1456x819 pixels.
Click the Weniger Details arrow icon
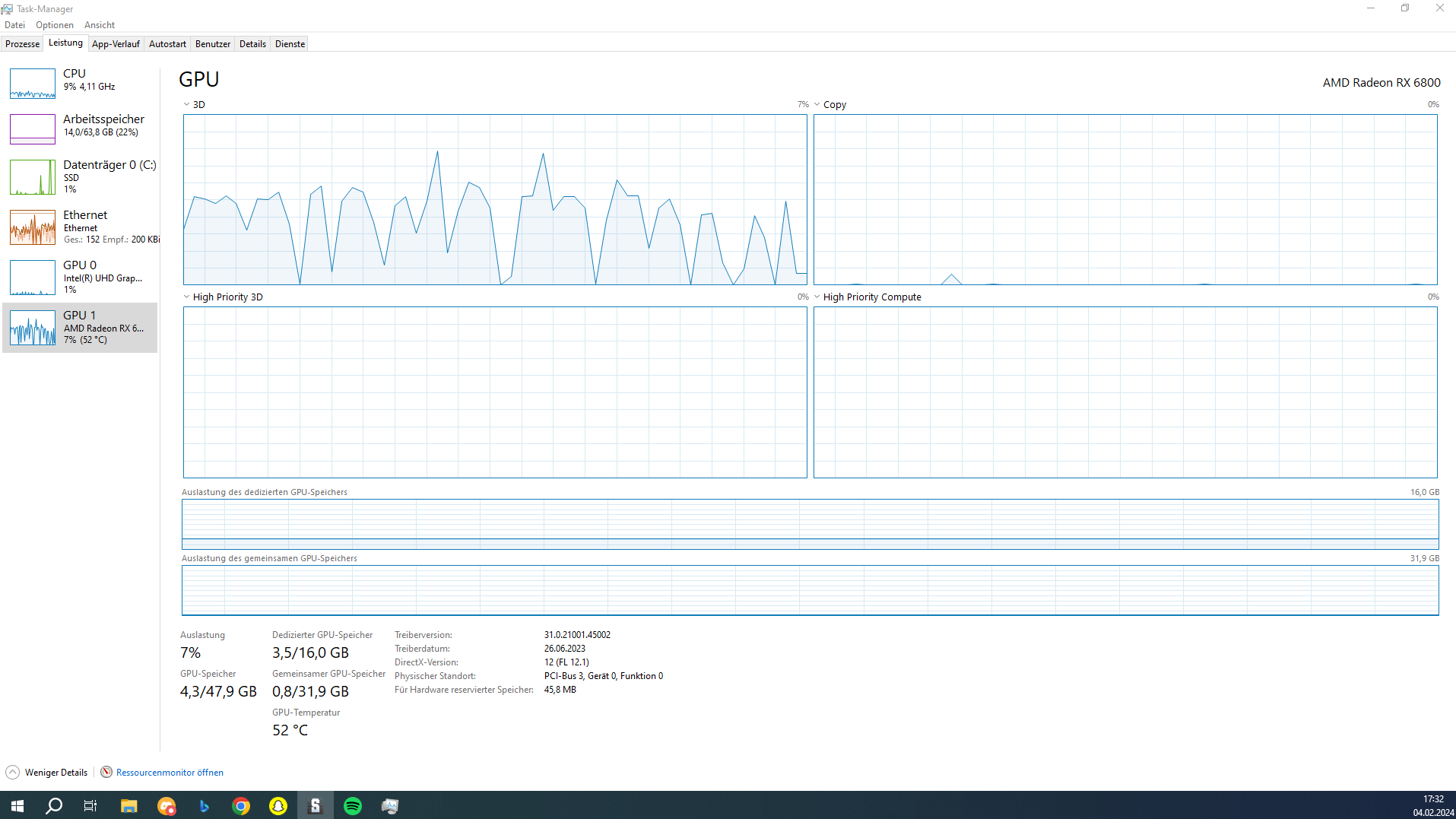[12, 773]
